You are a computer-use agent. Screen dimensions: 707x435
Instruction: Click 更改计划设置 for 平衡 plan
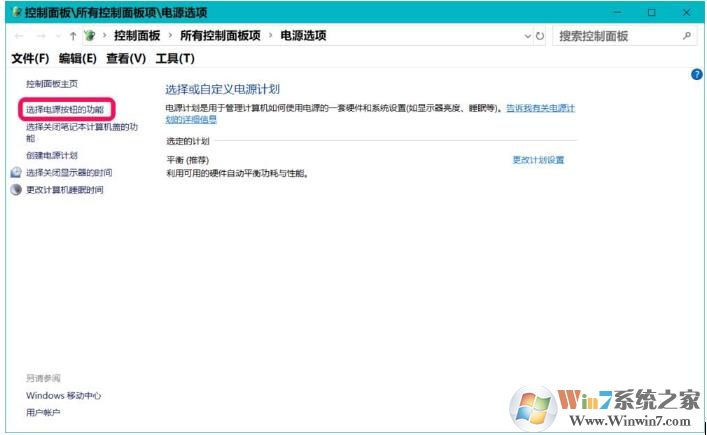click(538, 160)
